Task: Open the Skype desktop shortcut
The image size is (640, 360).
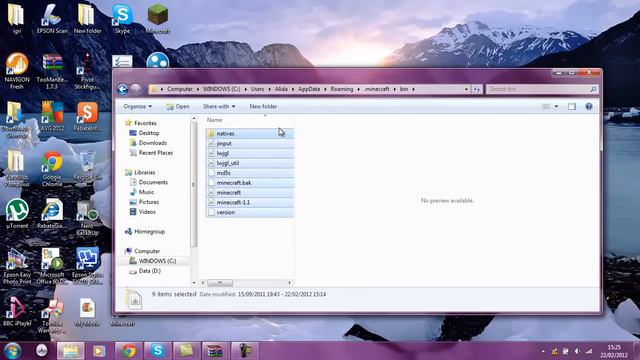Action: [122, 19]
